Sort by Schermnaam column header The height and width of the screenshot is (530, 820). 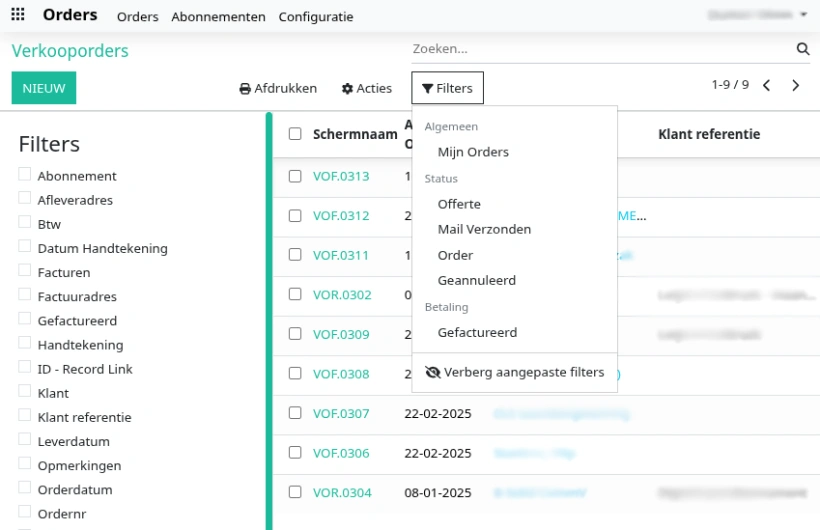[355, 134]
